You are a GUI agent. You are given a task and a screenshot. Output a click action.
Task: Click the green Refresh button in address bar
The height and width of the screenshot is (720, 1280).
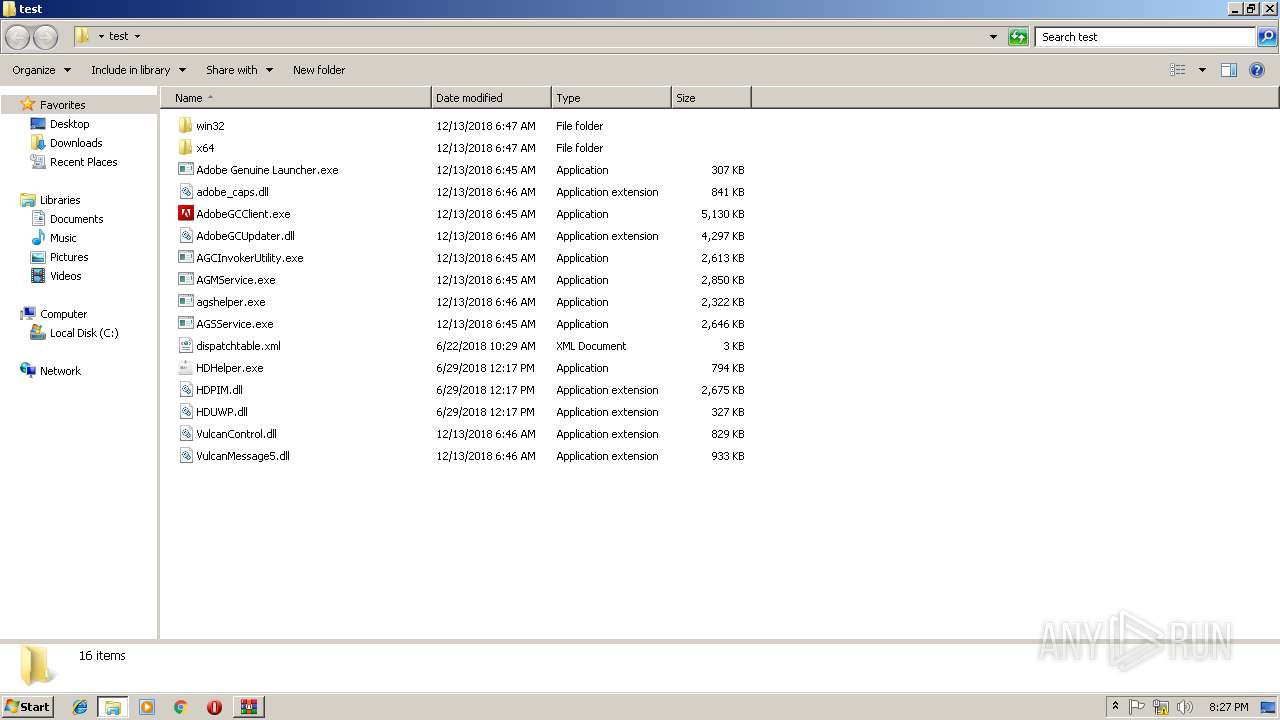pos(1018,37)
